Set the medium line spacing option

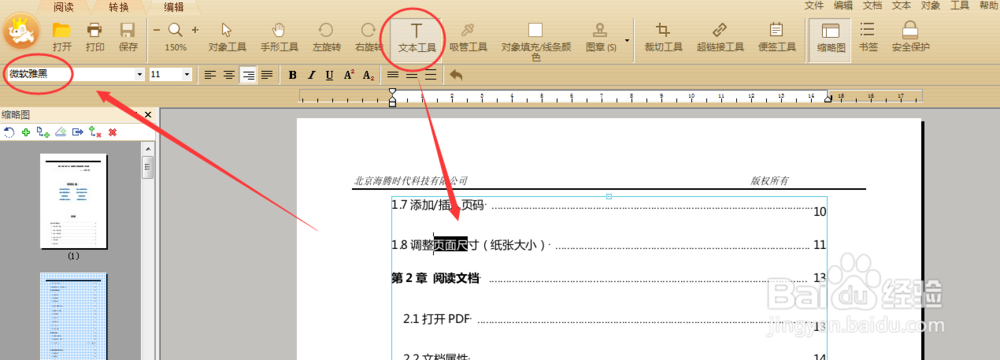coord(412,75)
